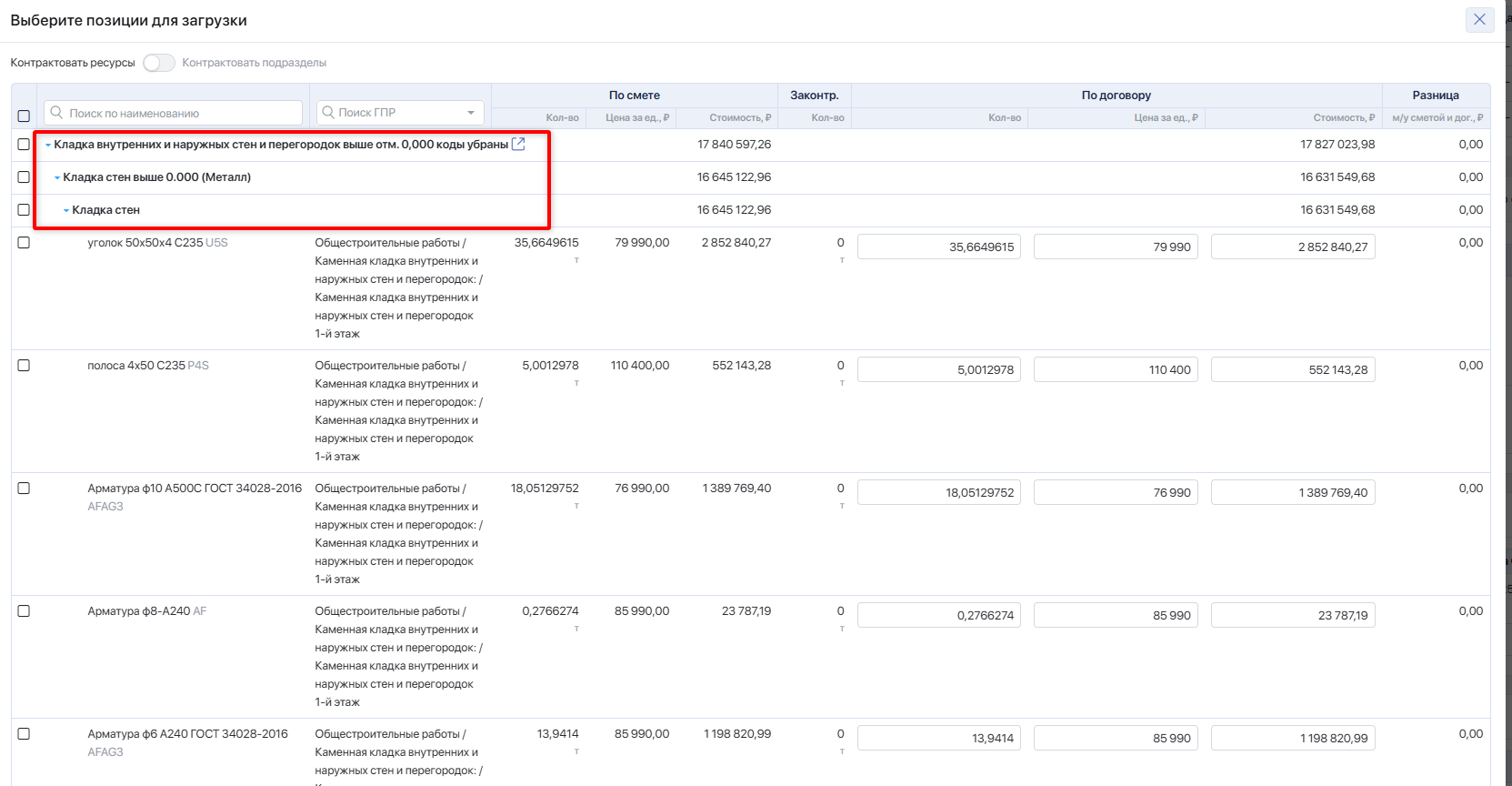The height and width of the screenshot is (786, 1512).
Task: Edit contract quantity 35,6649615 for уголок
Action: click(938, 247)
